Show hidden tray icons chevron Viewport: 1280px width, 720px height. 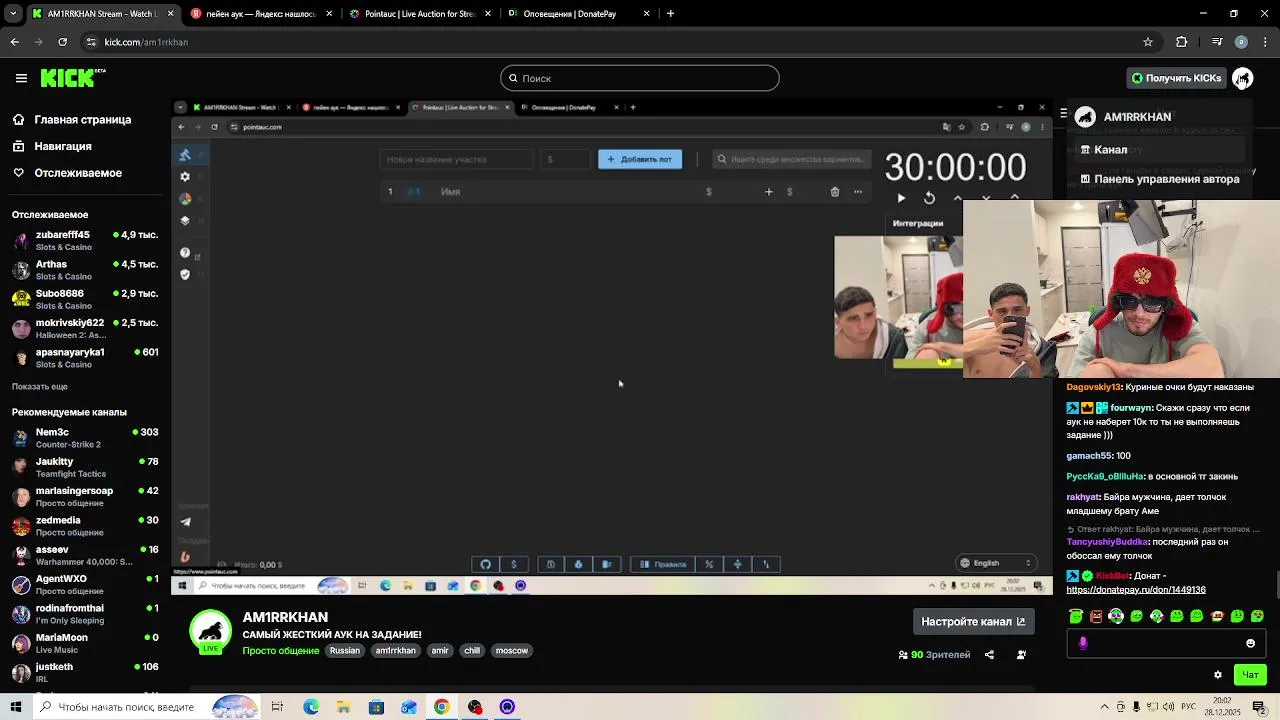(1107, 707)
